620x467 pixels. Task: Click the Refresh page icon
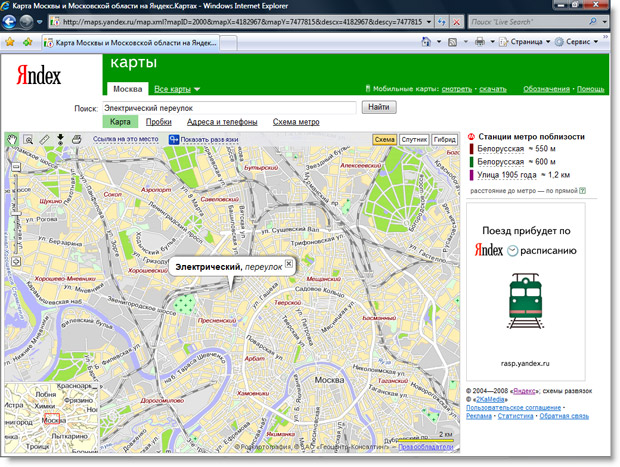click(x=441, y=22)
